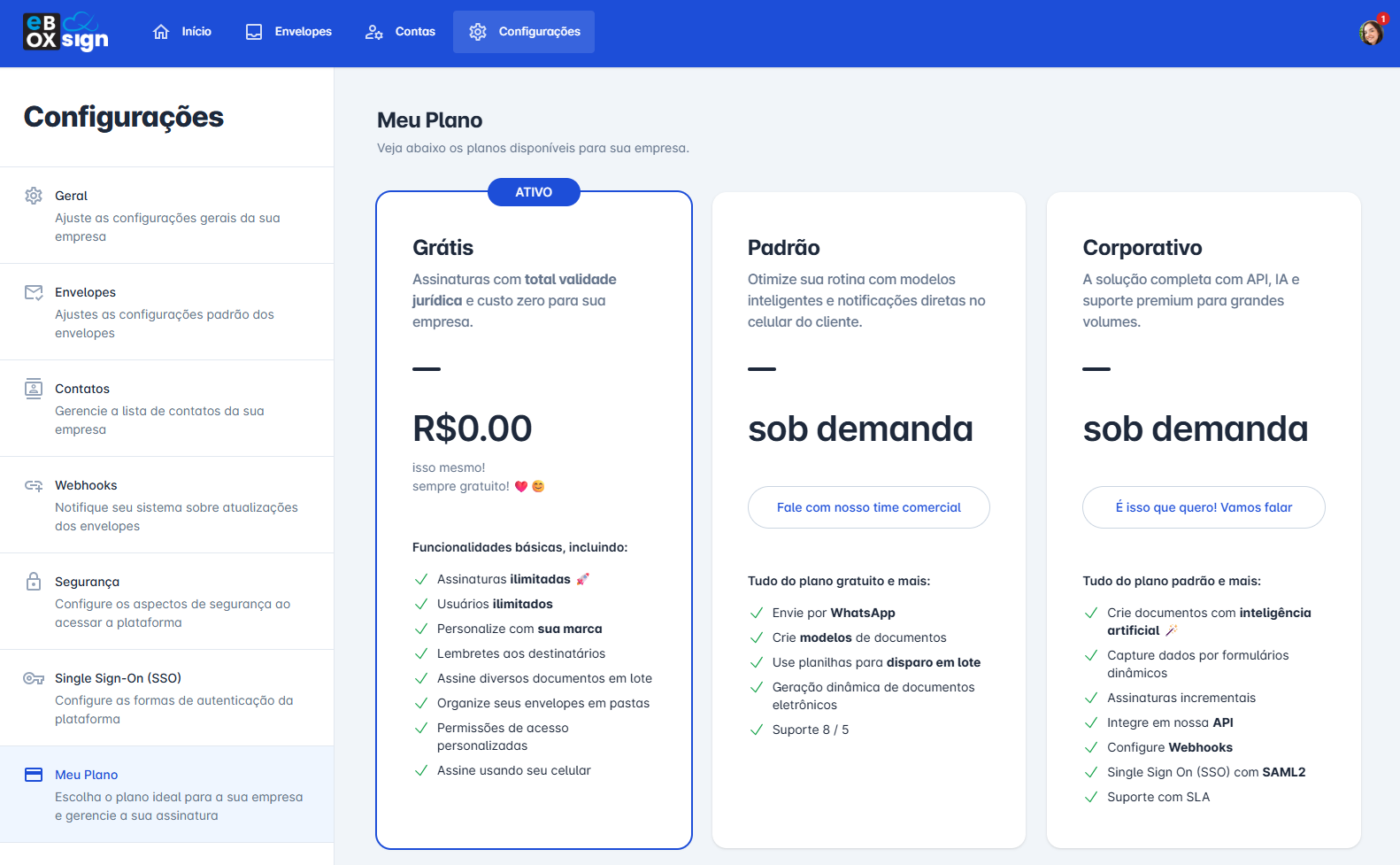Image resolution: width=1400 pixels, height=865 pixels.
Task: Click the Envelopes mail icon in sidebar
Action: click(x=34, y=292)
